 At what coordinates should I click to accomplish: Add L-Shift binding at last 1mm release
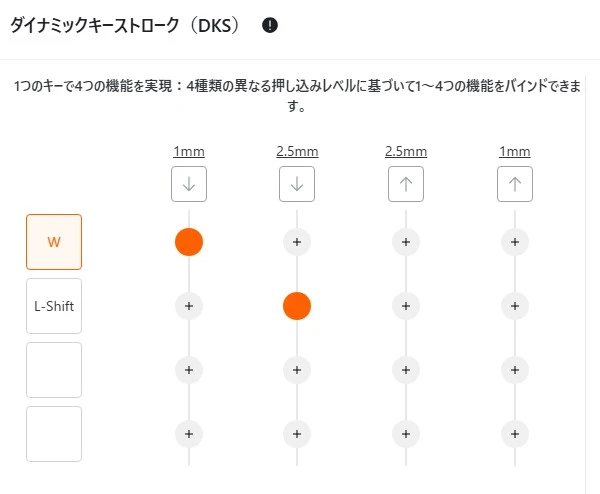[x=514, y=306]
